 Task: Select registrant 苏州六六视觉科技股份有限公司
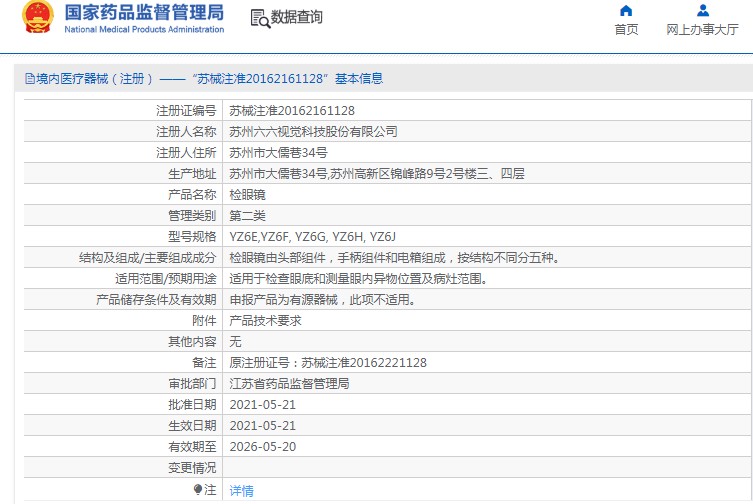pyautogui.click(x=313, y=132)
